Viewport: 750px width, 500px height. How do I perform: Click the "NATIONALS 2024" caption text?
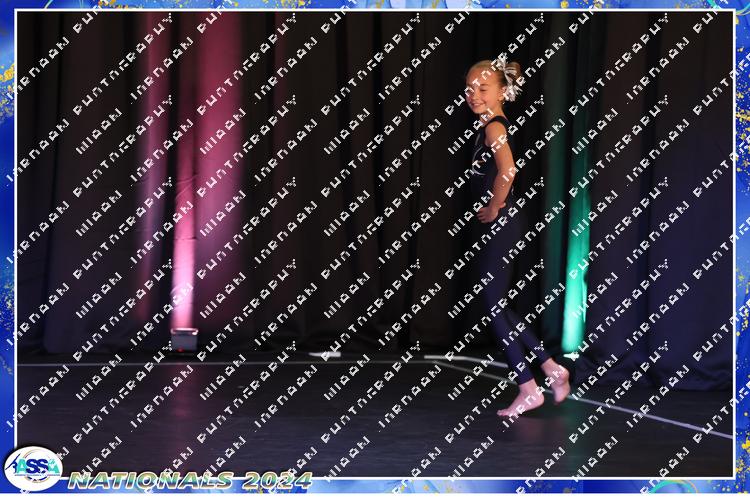pyautogui.click(x=190, y=480)
